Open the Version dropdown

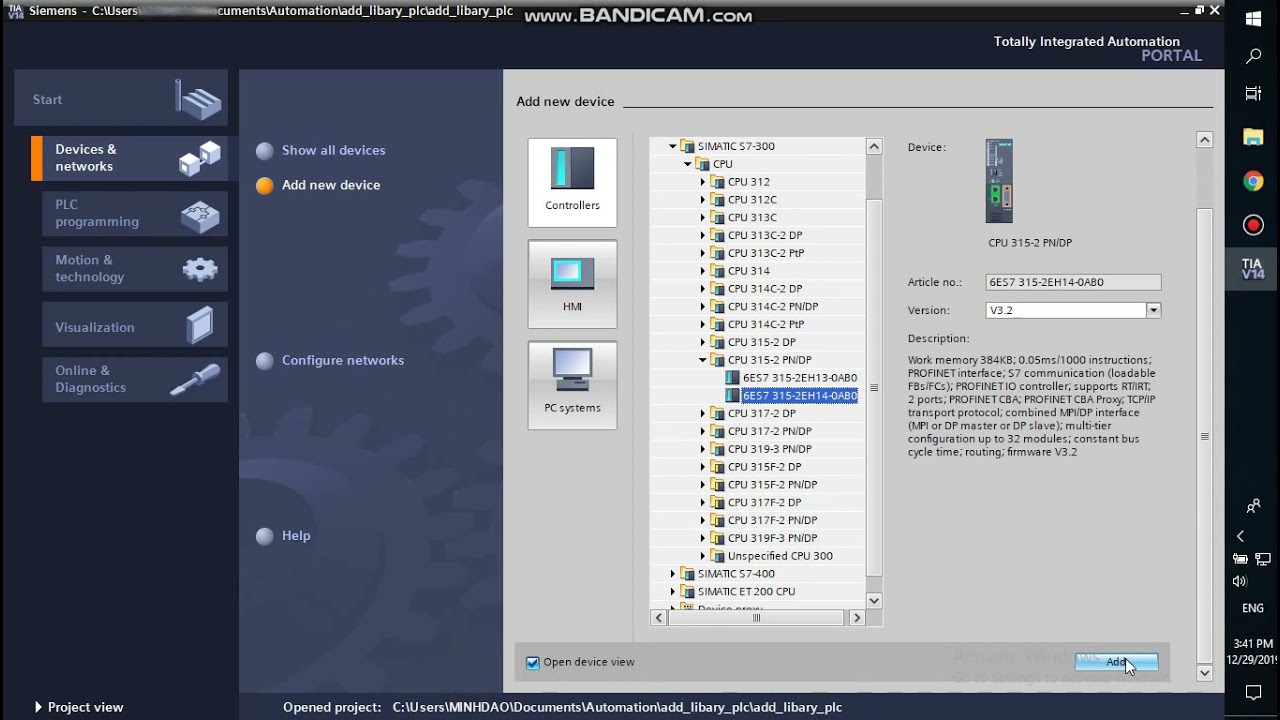(1153, 310)
